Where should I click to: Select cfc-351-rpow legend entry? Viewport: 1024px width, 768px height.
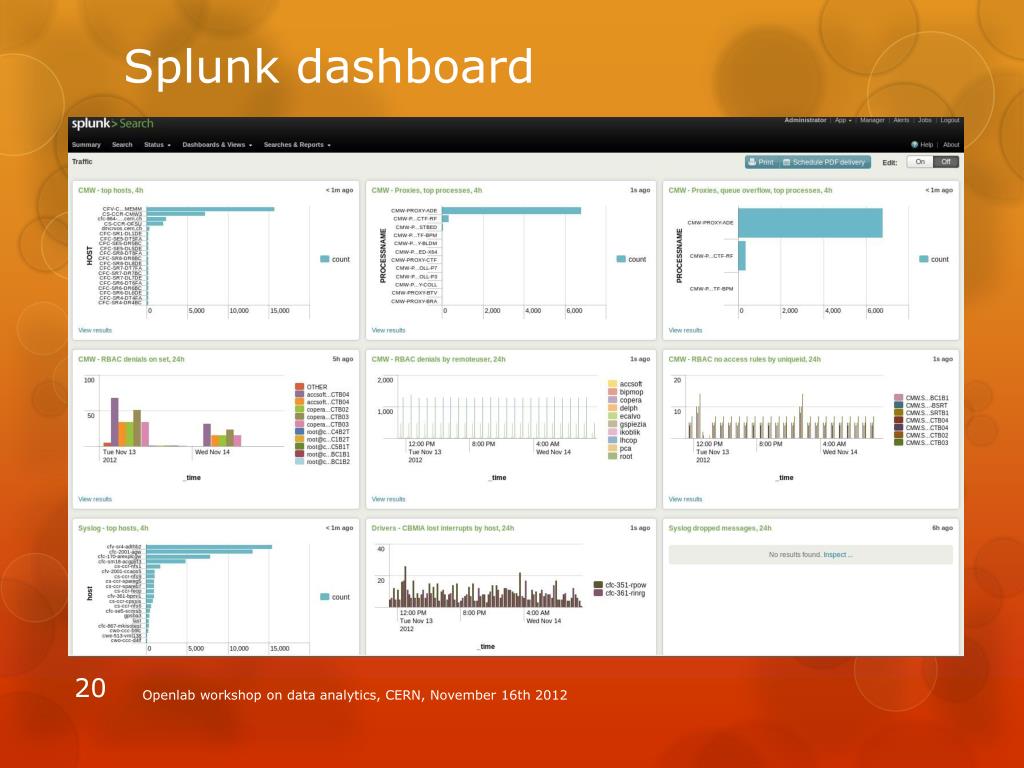(x=620, y=585)
